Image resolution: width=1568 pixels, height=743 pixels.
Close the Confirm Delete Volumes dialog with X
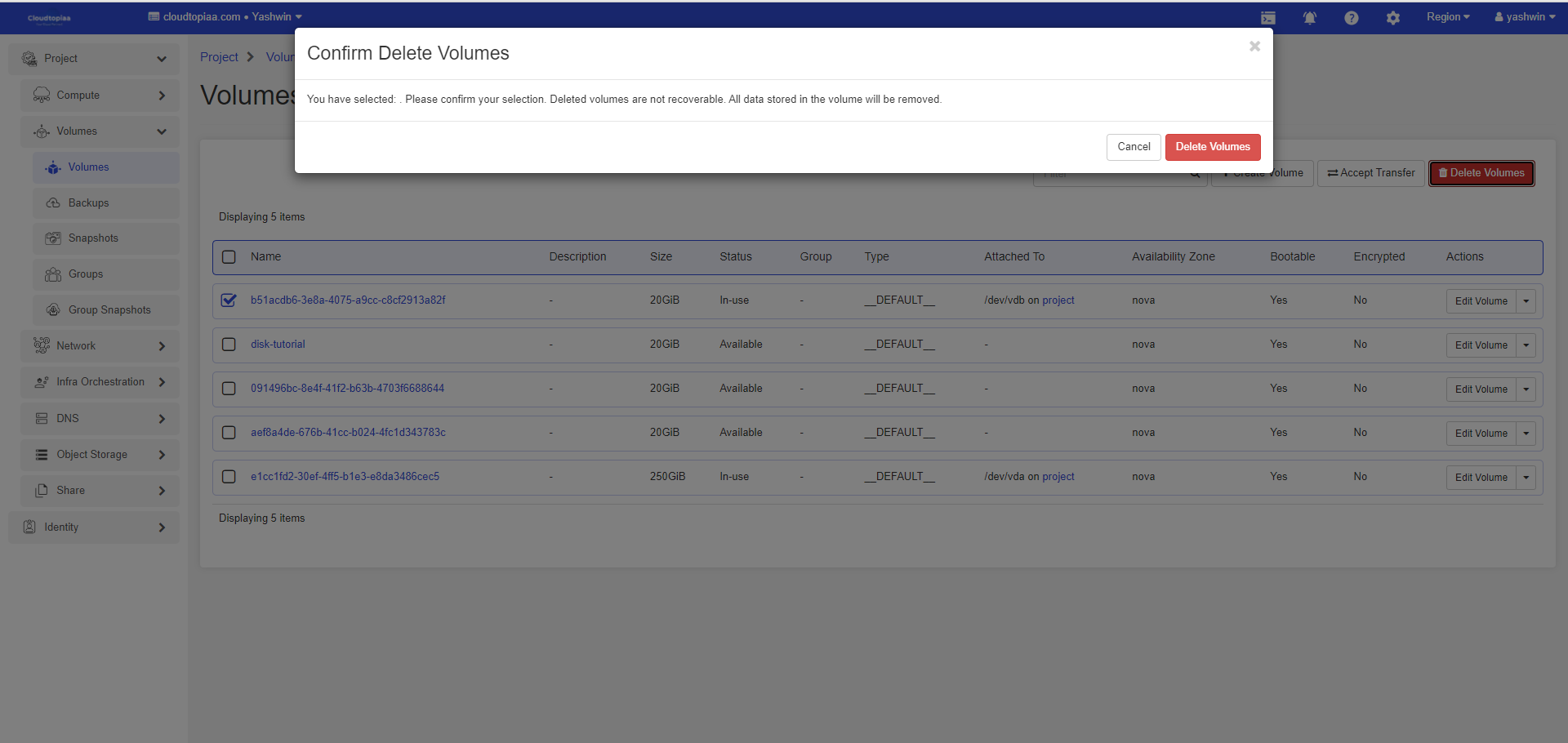pos(1254,47)
